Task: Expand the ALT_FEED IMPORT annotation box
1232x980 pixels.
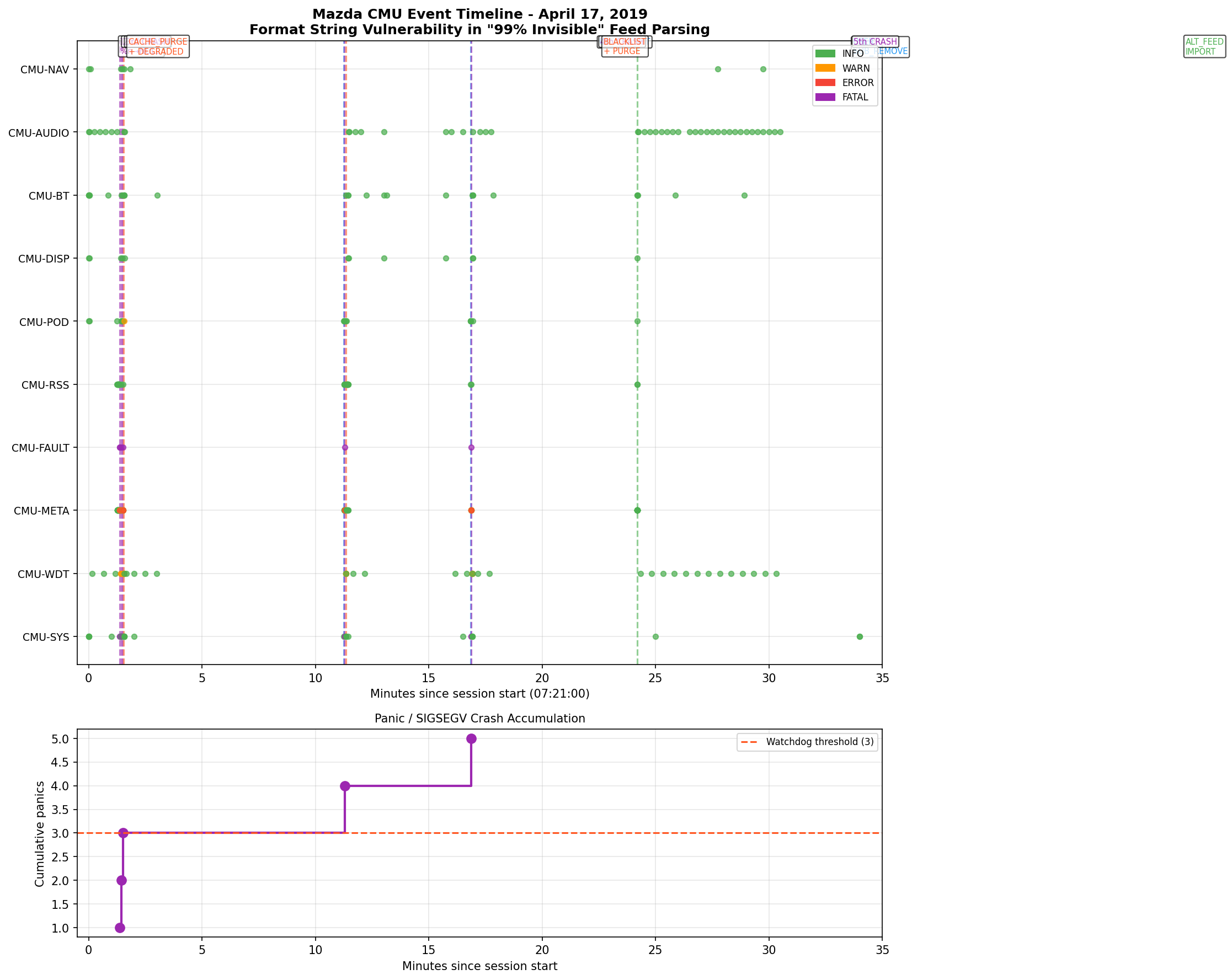Action: pyautogui.click(x=1203, y=46)
